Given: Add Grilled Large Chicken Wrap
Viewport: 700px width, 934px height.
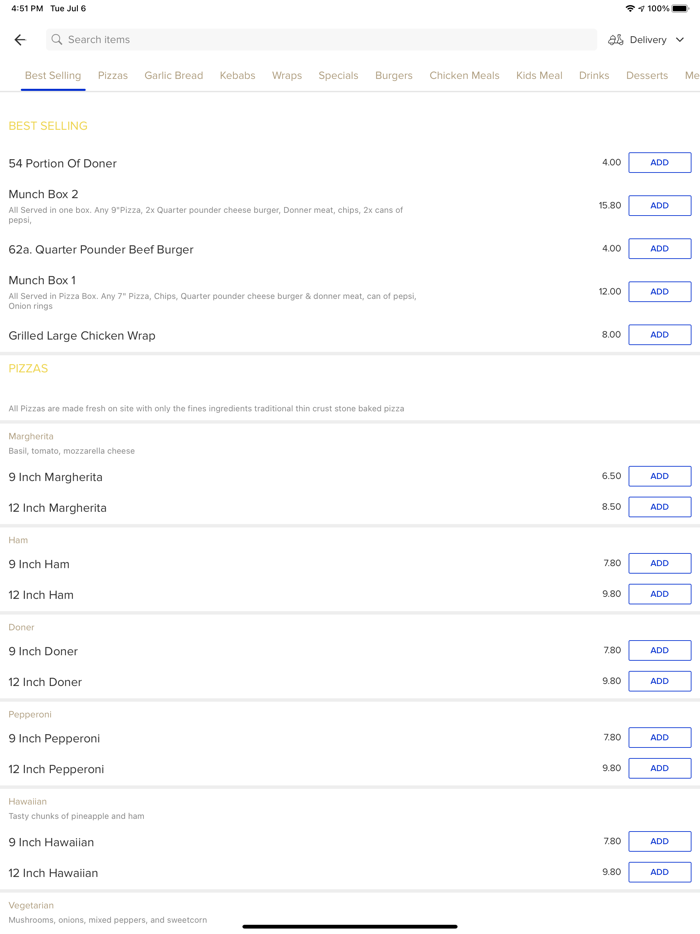Looking at the screenshot, I should (x=659, y=335).
